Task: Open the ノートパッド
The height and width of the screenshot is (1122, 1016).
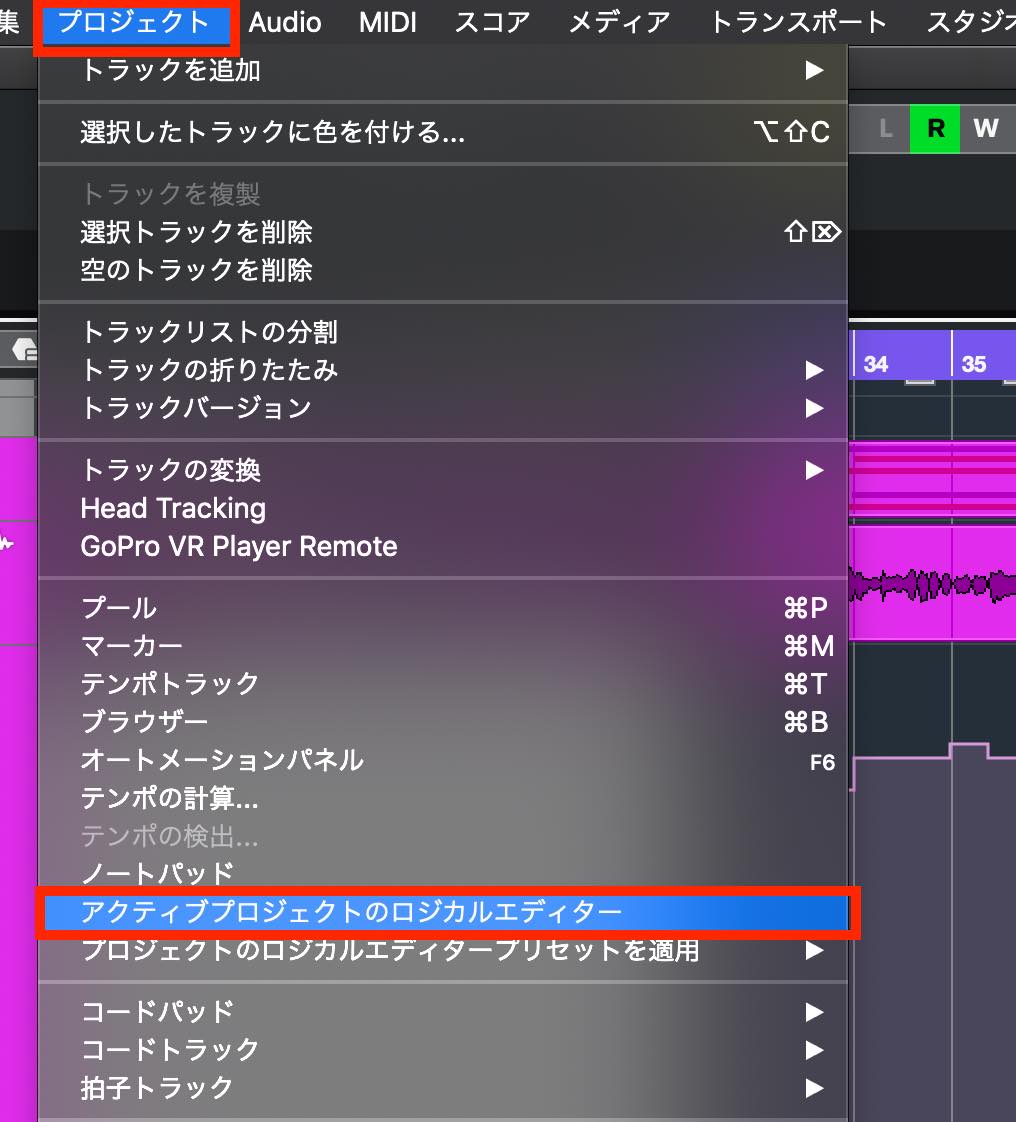Action: tap(443, 874)
